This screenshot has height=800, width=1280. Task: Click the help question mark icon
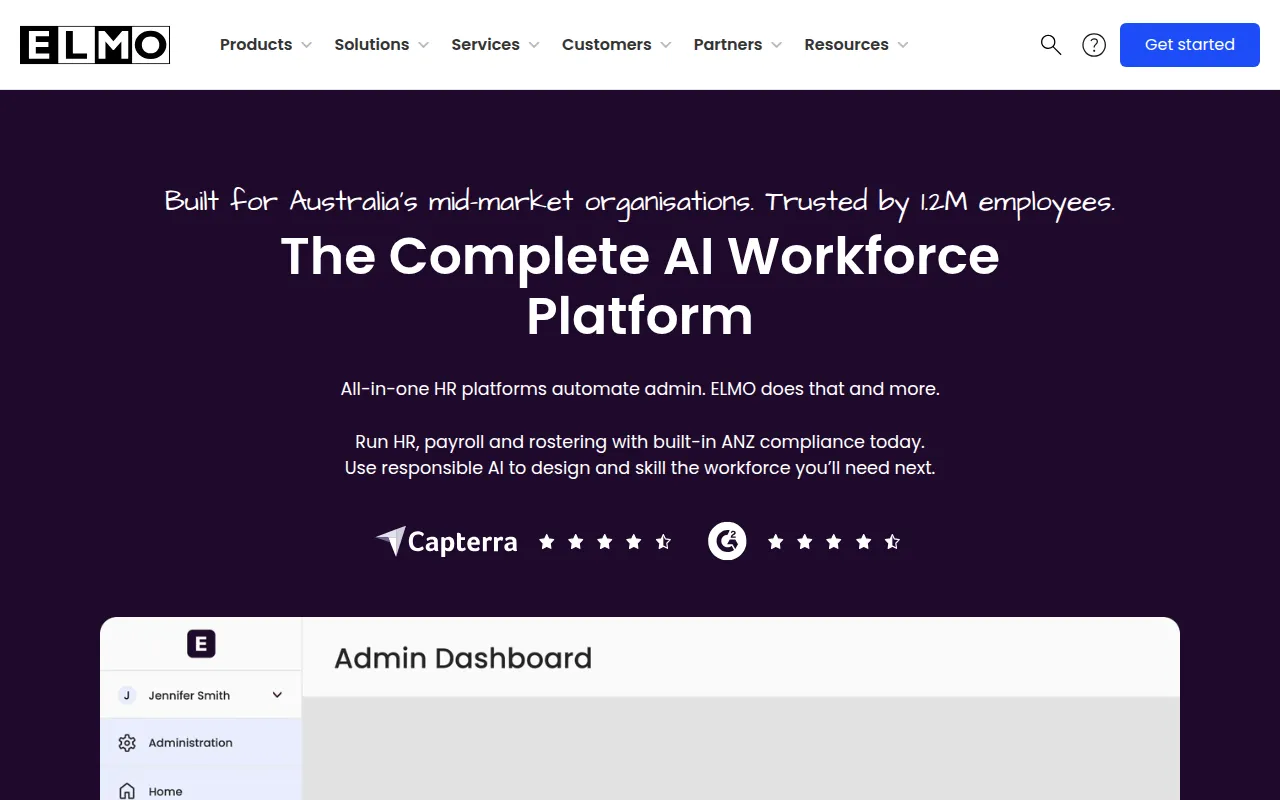(1094, 45)
